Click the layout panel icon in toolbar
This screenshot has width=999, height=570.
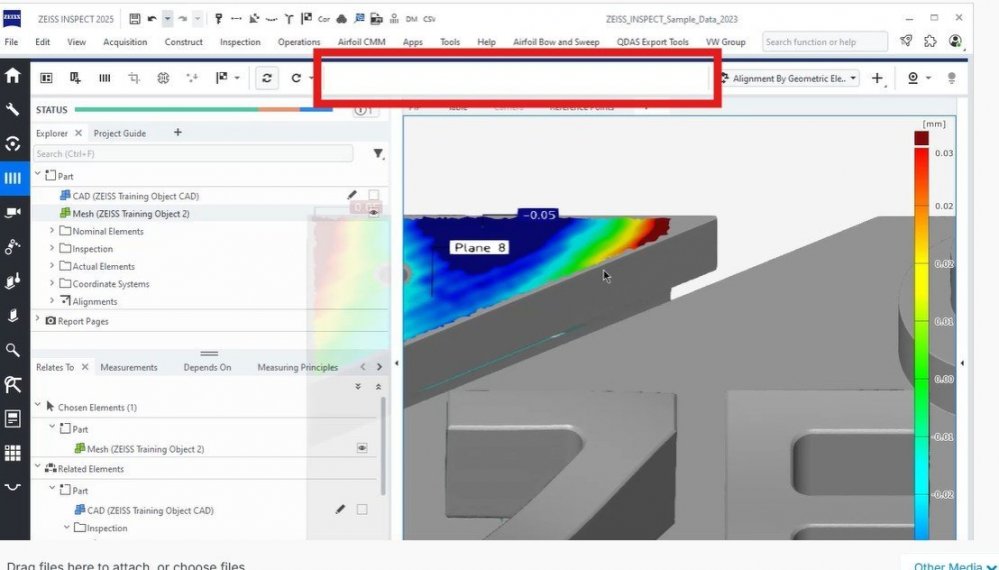(x=46, y=78)
